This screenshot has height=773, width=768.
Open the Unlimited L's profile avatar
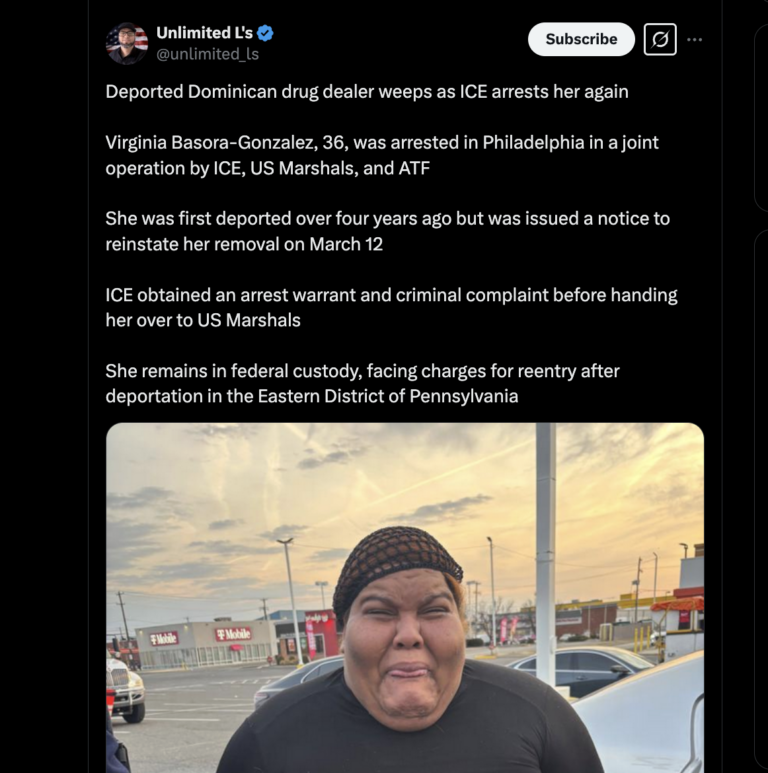tap(127, 43)
